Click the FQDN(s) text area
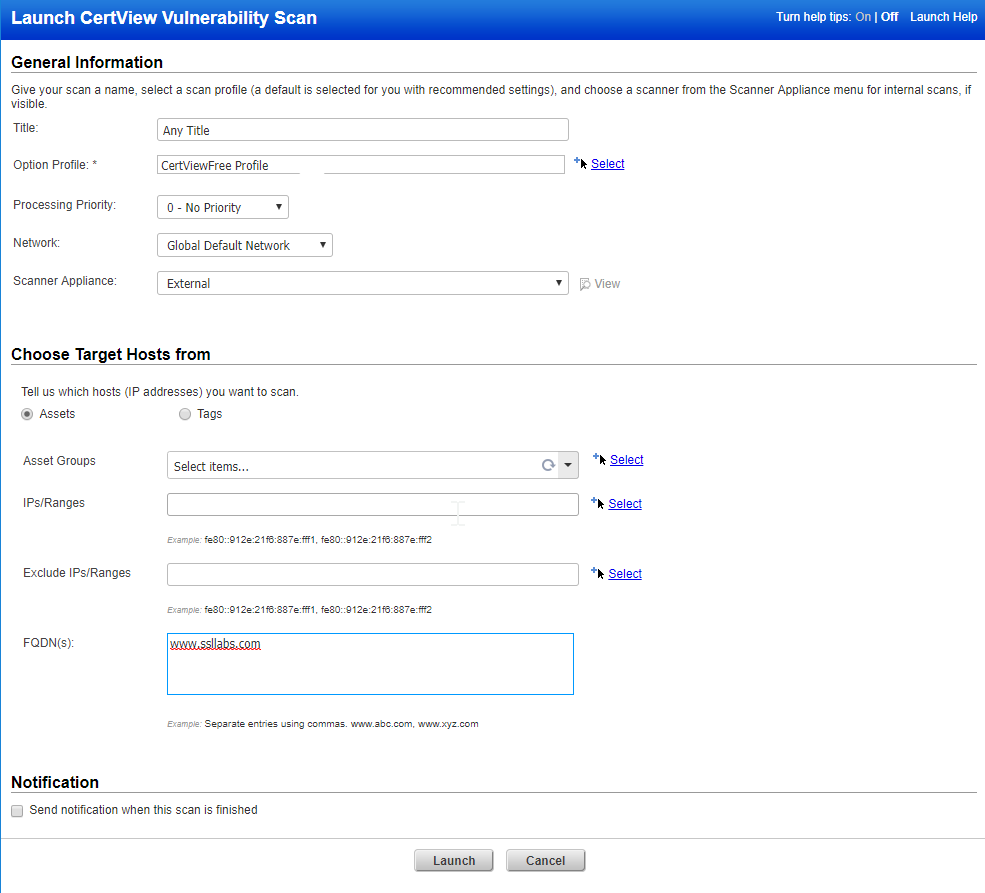Screen dimensions: 985x893 click(370, 663)
